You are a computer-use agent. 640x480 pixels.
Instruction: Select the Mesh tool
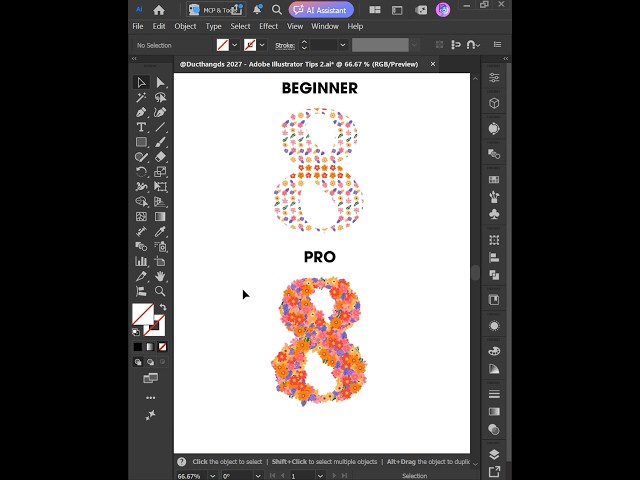point(141,217)
